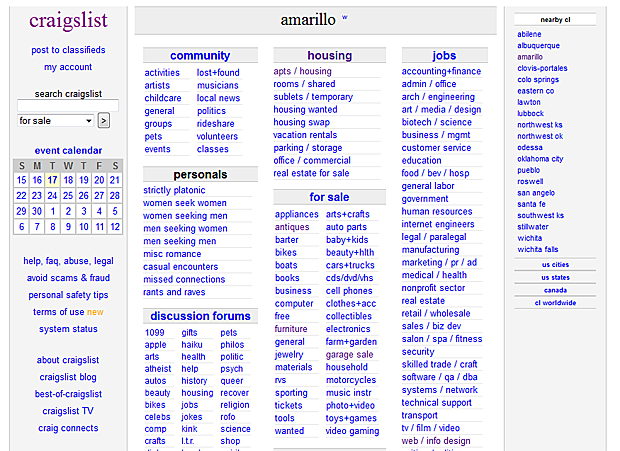This screenshot has height=451, width=620.
Task: Open vacation rentals
Action: coord(305,135)
